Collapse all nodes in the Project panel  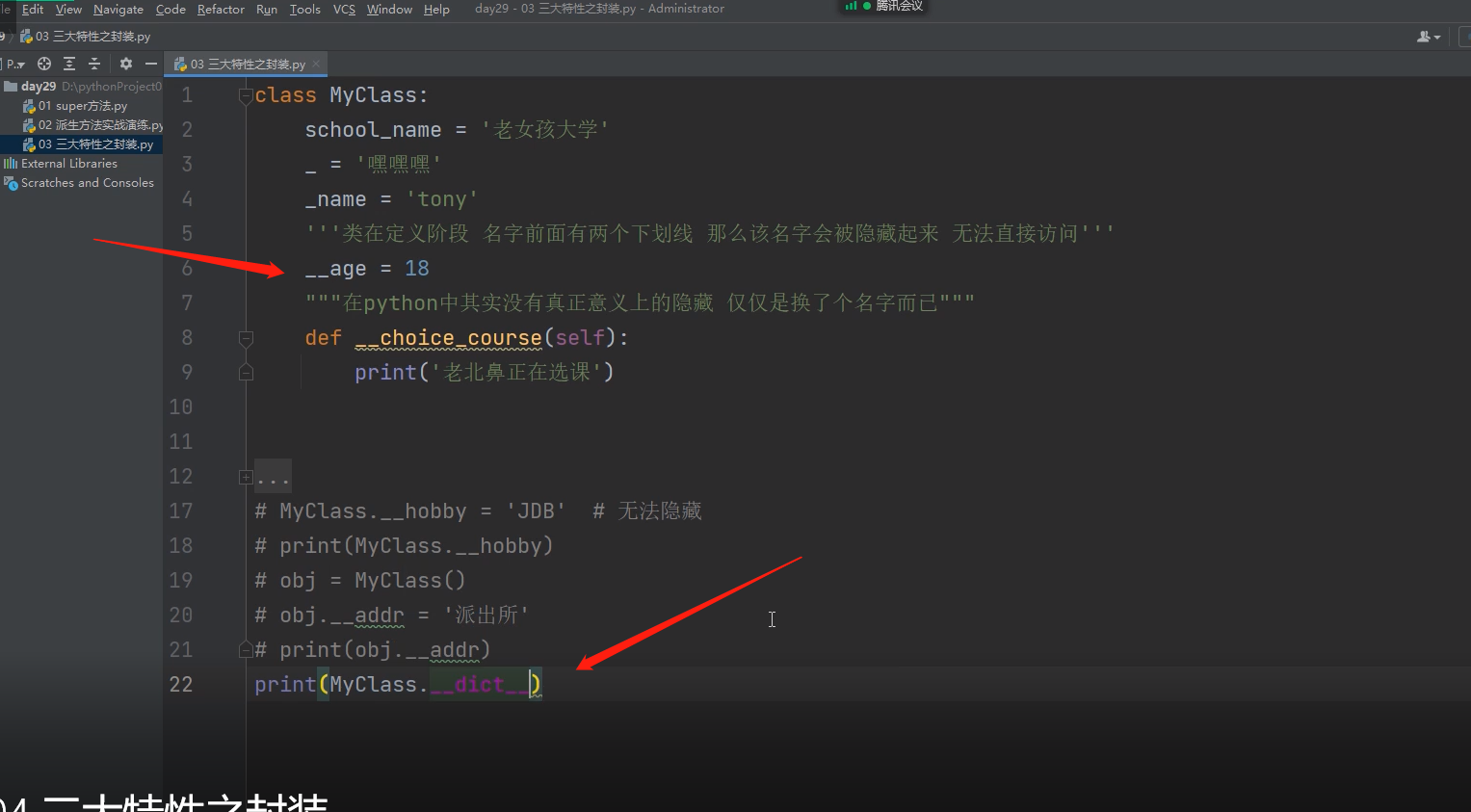(94, 64)
